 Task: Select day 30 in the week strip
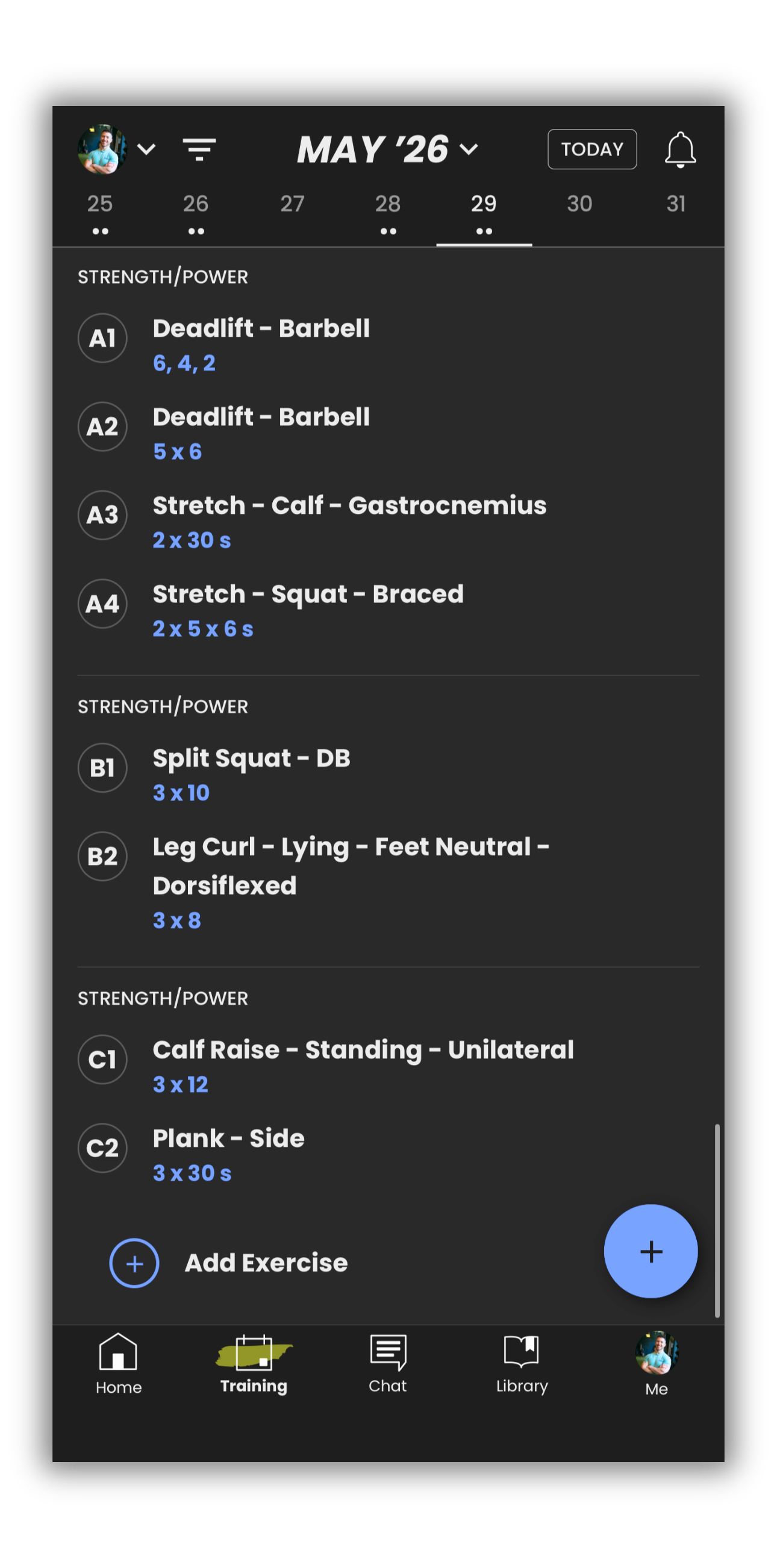(x=579, y=213)
